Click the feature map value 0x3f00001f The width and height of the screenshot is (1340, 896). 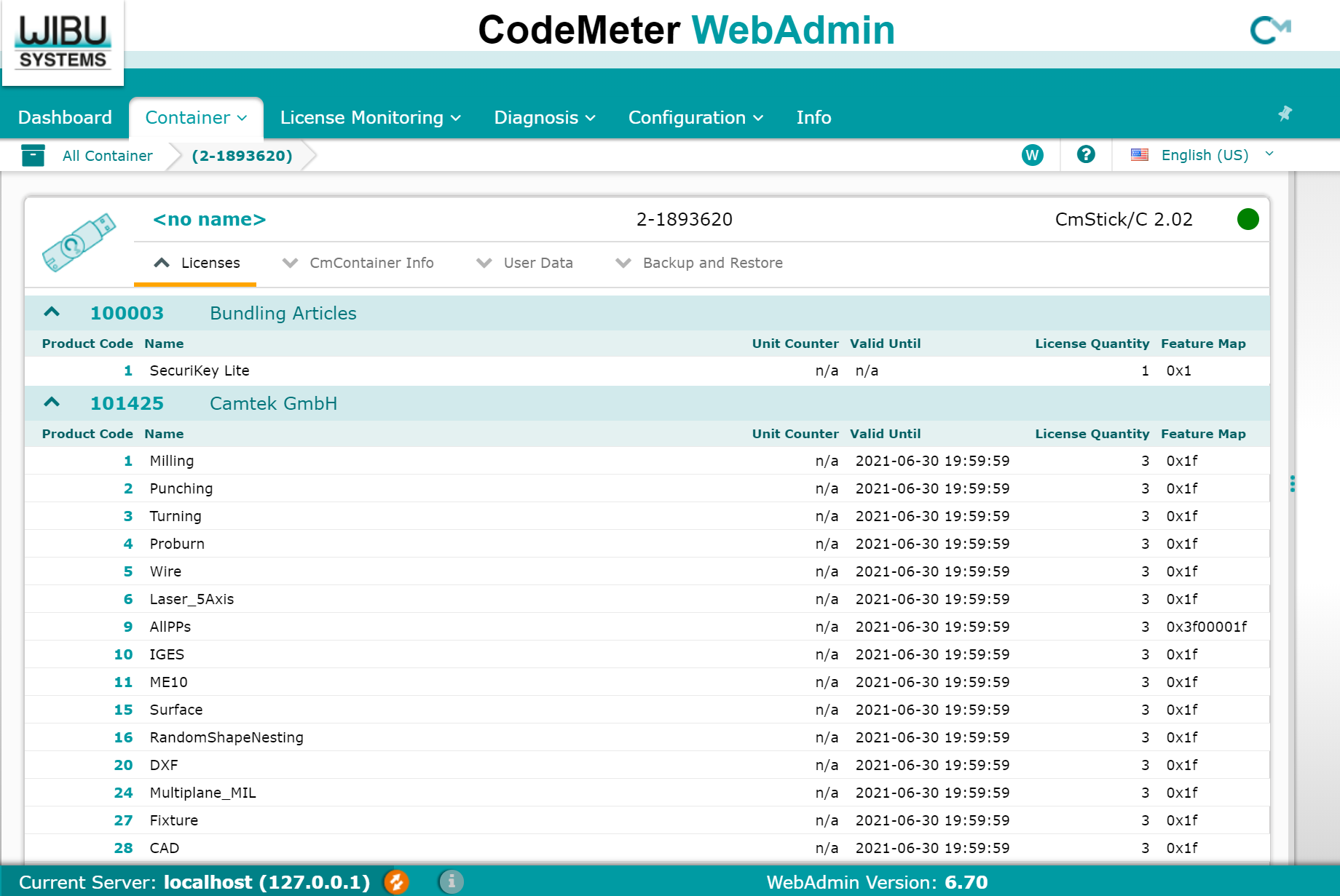[1207, 627]
